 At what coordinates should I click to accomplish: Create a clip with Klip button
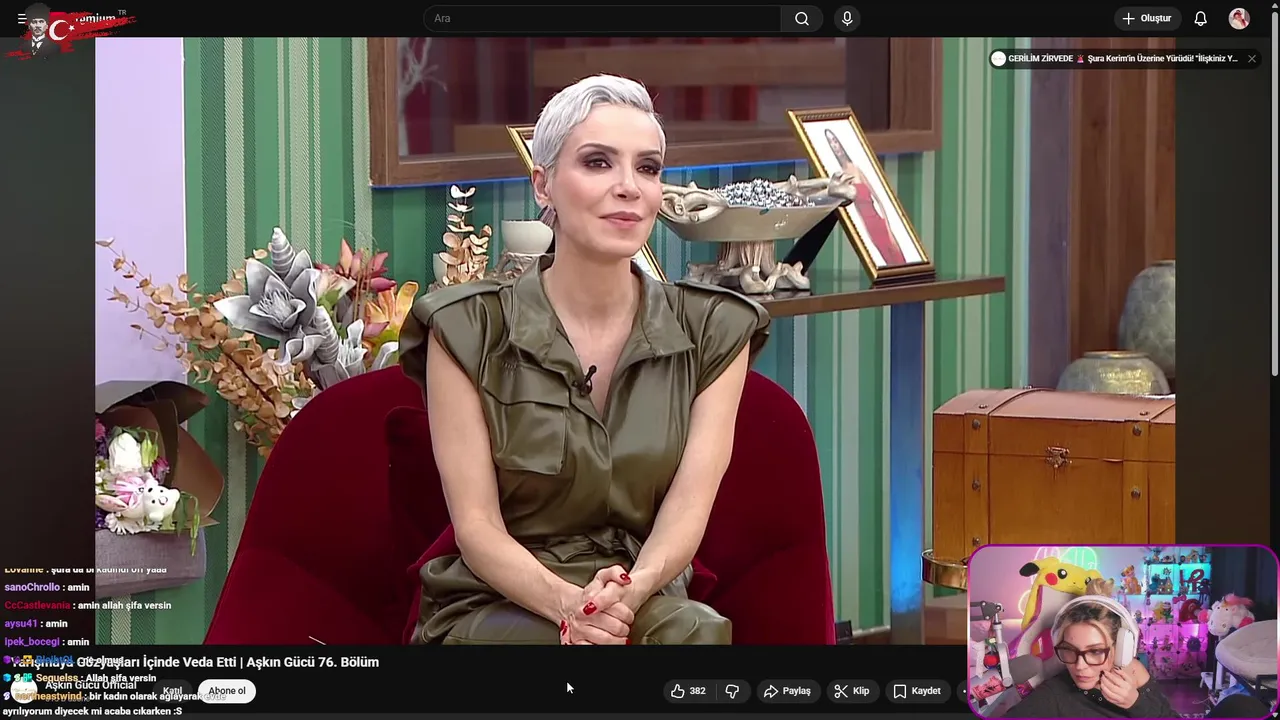852,691
